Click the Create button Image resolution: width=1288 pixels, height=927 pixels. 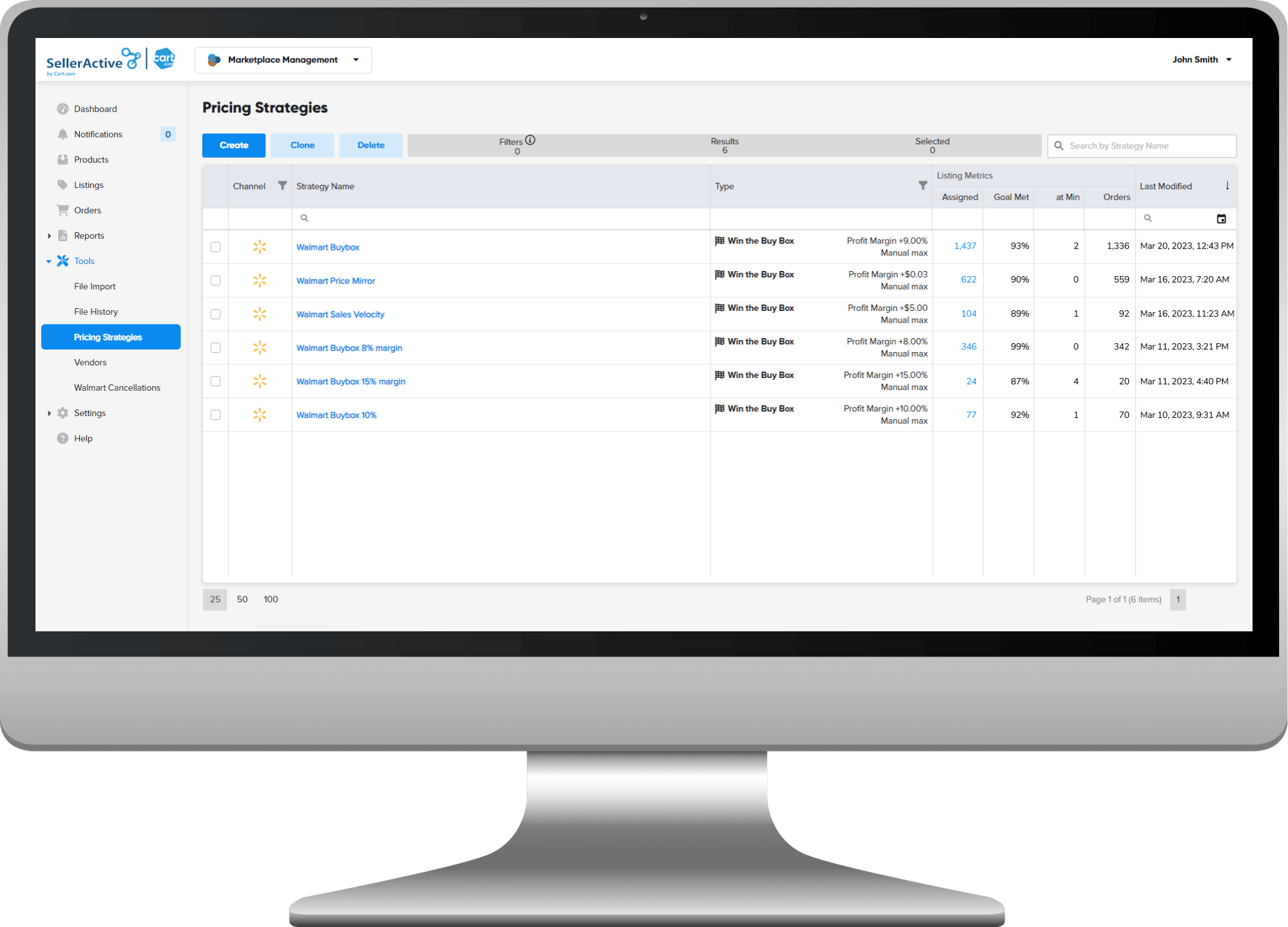click(x=234, y=145)
